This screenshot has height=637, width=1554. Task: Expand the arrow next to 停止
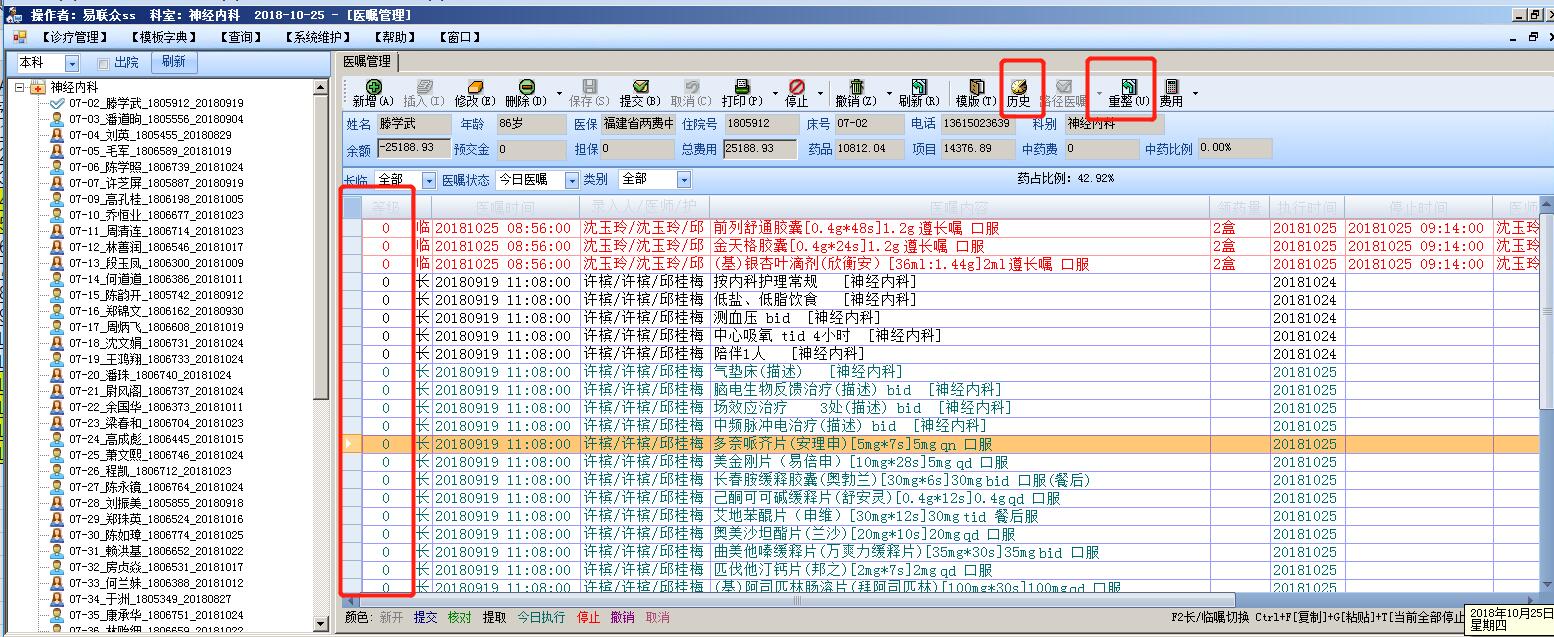pos(821,94)
